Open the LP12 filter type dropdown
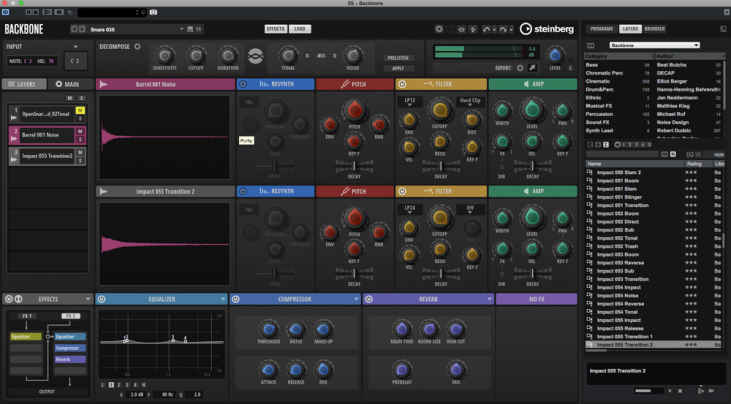The width and height of the screenshot is (731, 404). click(x=409, y=101)
